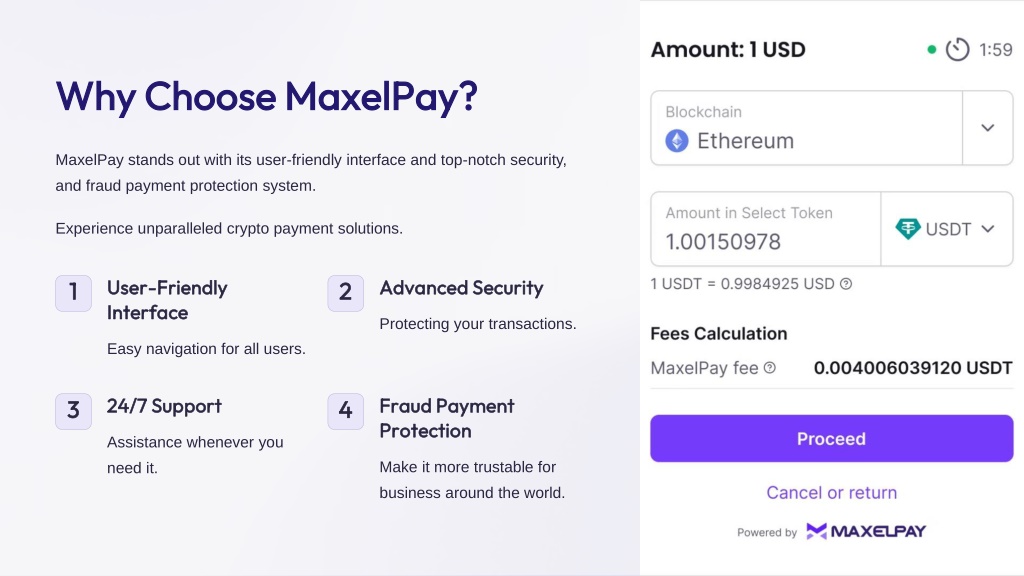The width and height of the screenshot is (1024, 576).
Task: Click the green status dot
Action: (x=932, y=50)
